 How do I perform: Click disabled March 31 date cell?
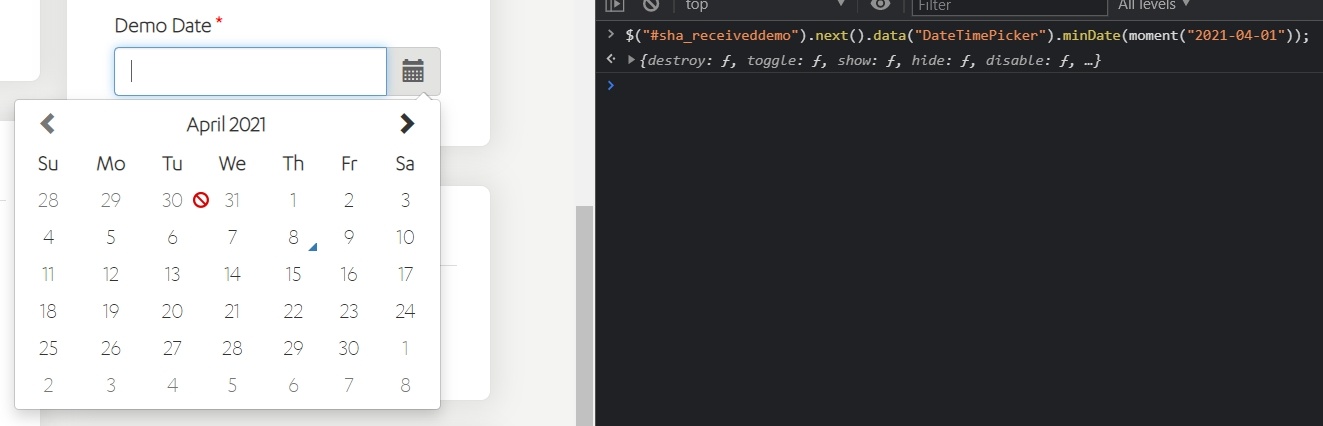(x=232, y=201)
